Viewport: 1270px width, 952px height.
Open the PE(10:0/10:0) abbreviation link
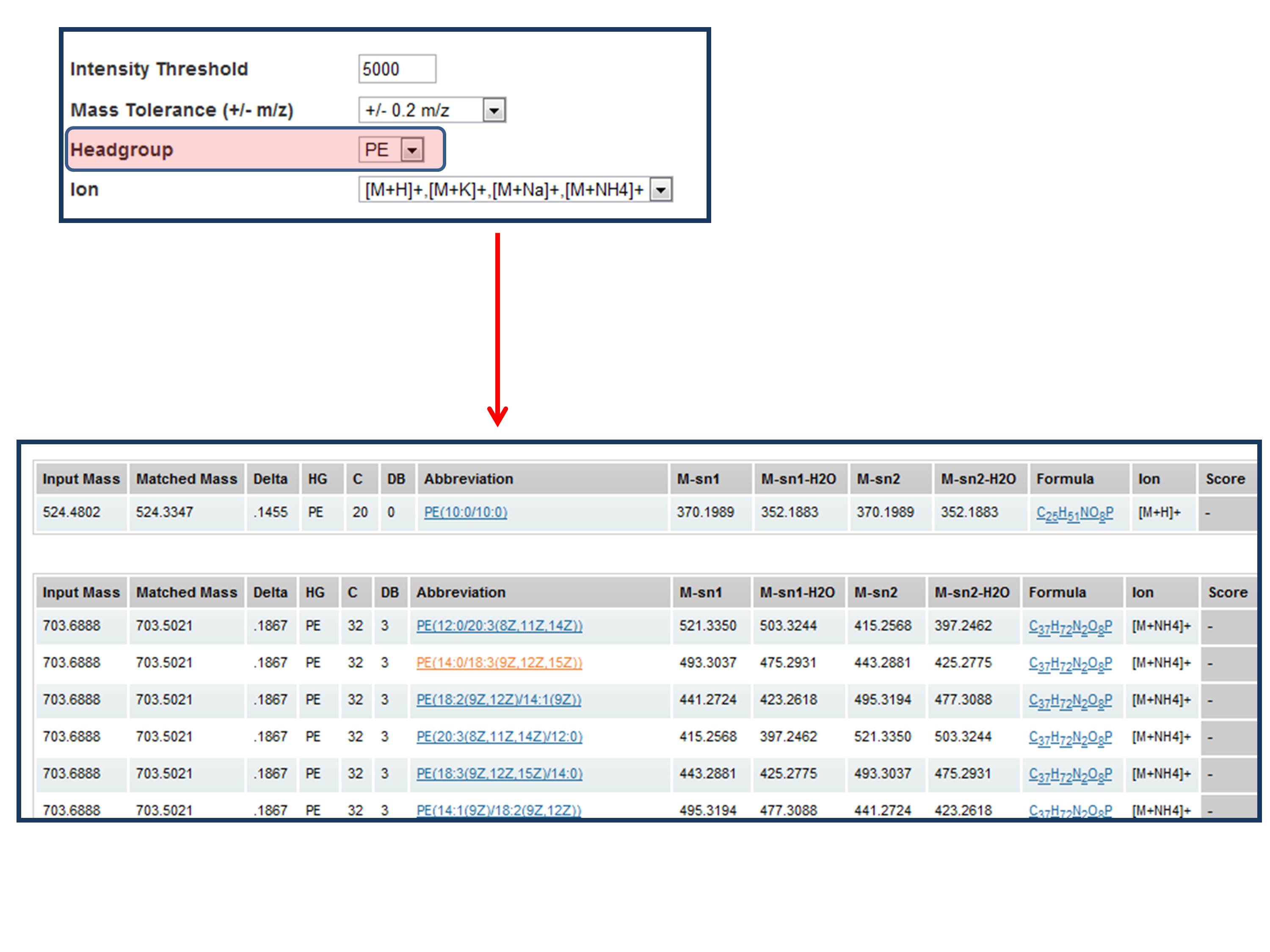coord(465,512)
